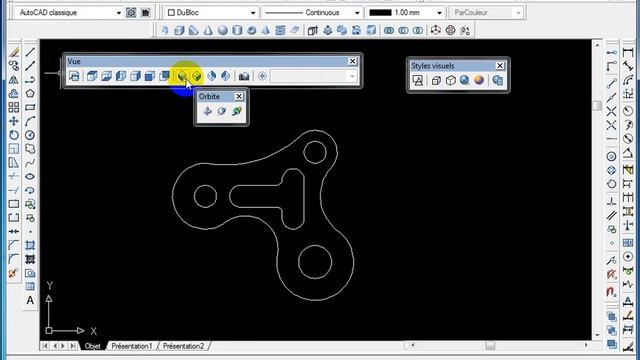Switch to Back view in Vue toolbar
Viewport: 640px width, 360px height.
(164, 76)
